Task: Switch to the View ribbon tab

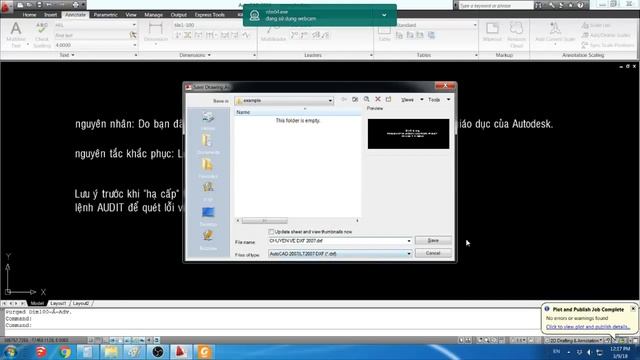Action: tap(131, 15)
